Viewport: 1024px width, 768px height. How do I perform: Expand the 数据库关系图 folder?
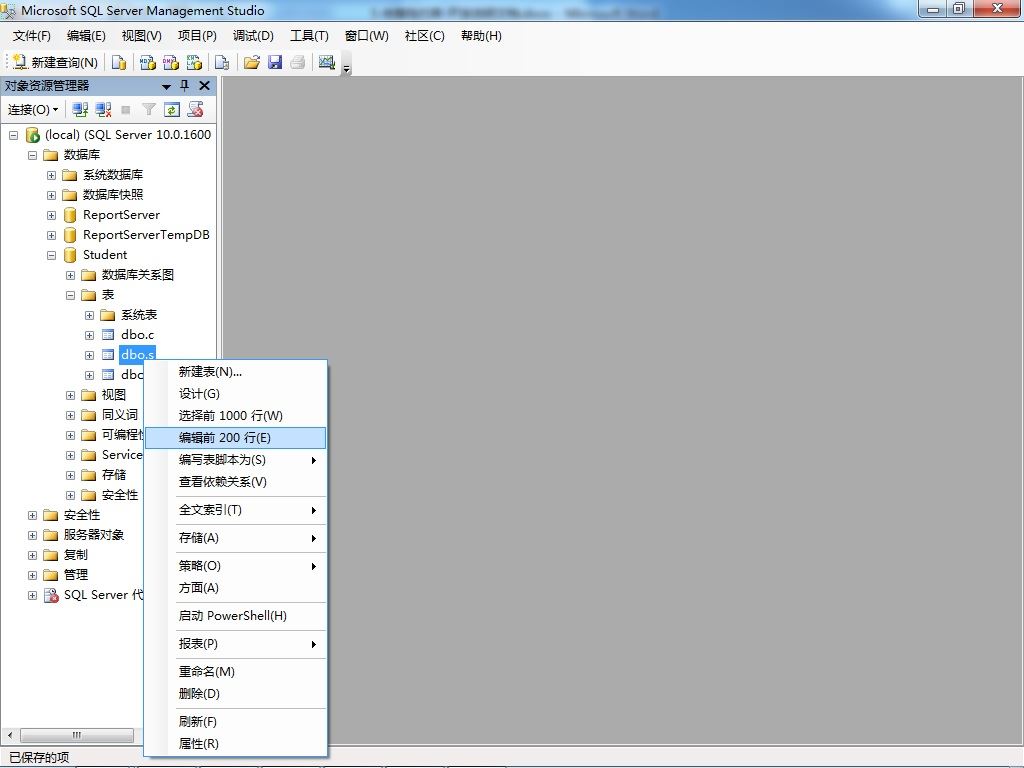click(70, 276)
